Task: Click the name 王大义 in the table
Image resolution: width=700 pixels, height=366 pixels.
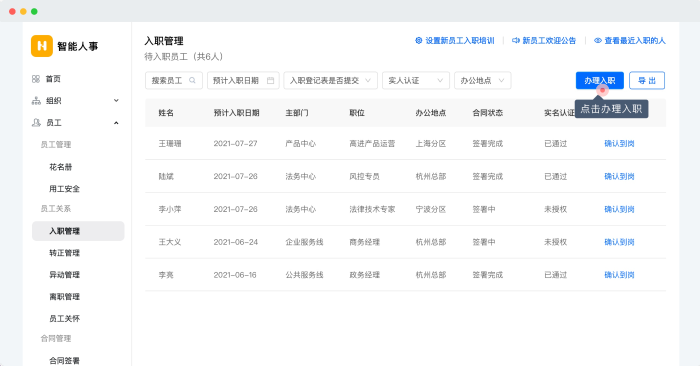Action: click(170, 242)
